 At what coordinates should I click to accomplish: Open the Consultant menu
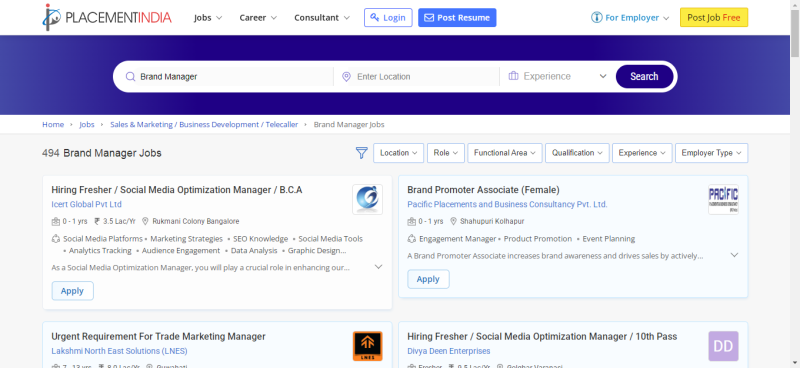[322, 17]
